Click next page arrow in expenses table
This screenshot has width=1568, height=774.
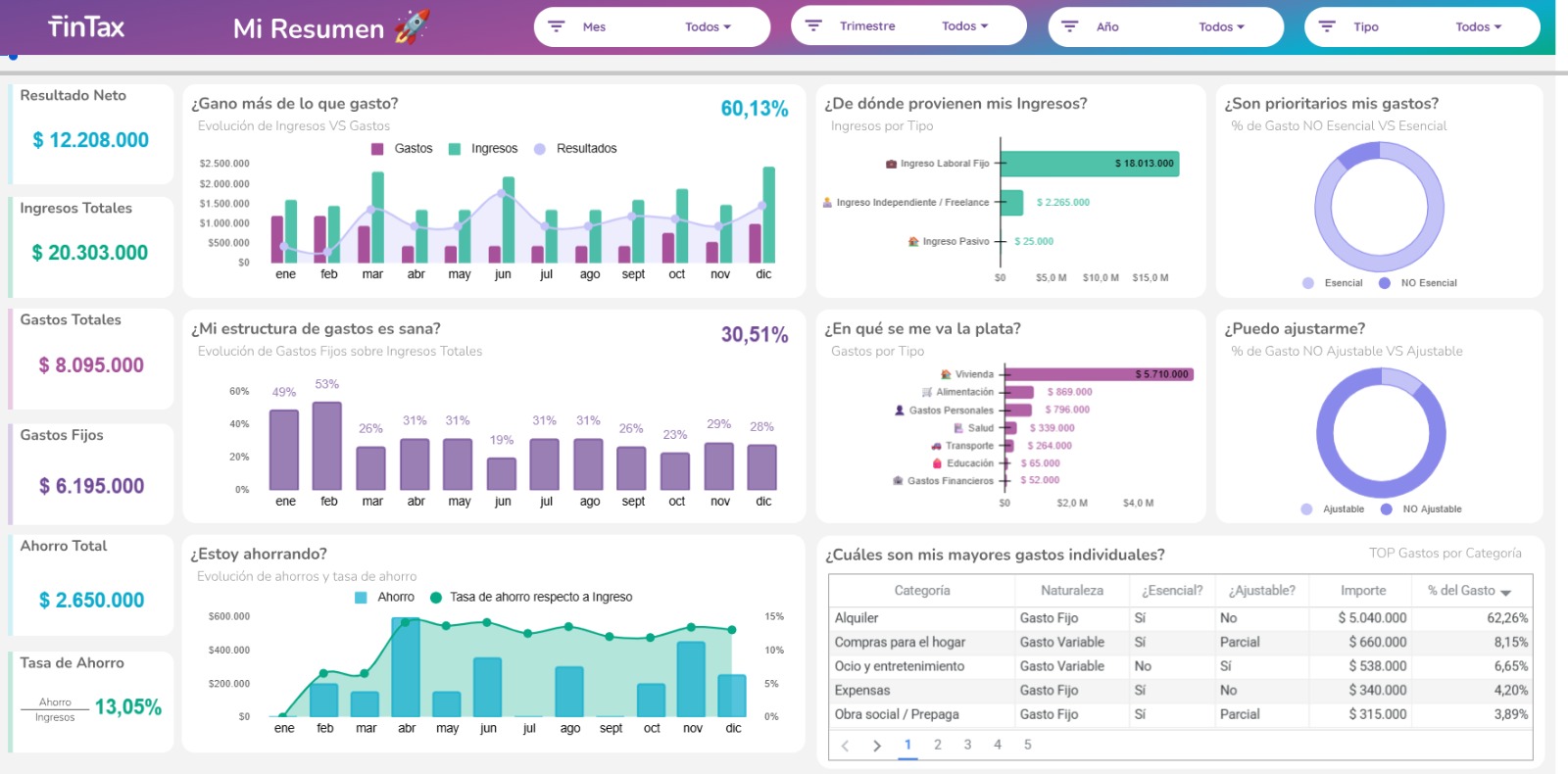coord(877,746)
